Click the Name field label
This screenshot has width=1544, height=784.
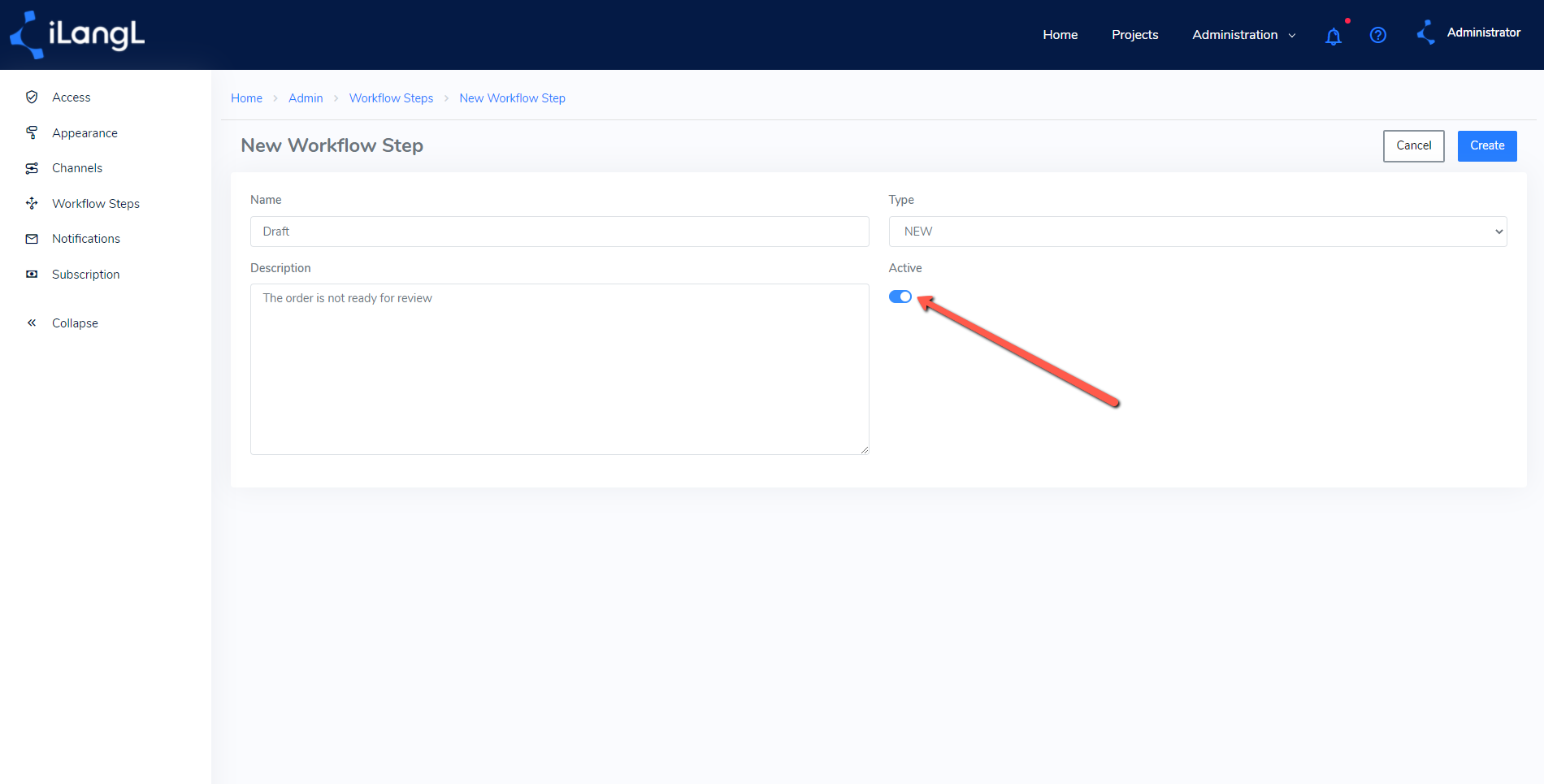[266, 200]
